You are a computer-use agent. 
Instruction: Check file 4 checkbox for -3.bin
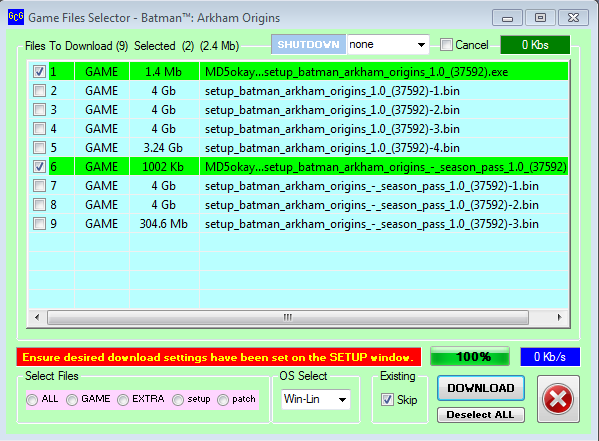(x=39, y=128)
